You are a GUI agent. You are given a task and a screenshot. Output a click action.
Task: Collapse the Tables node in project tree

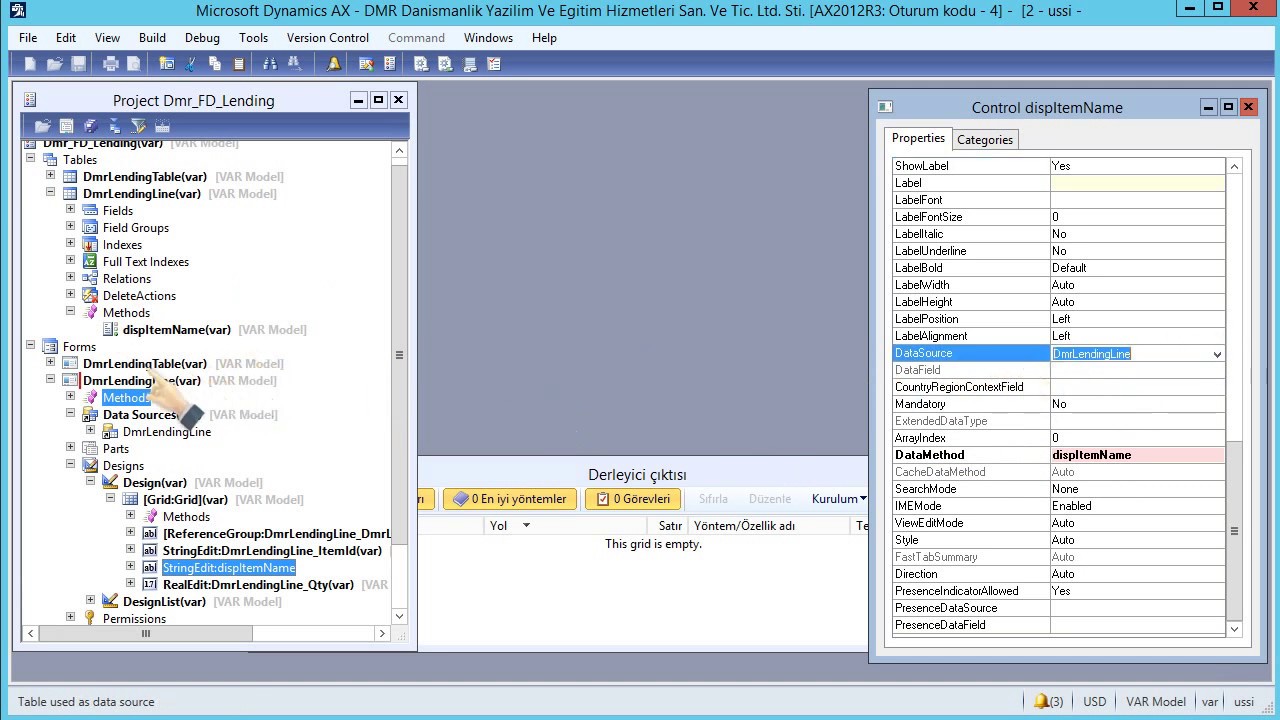[x=30, y=159]
